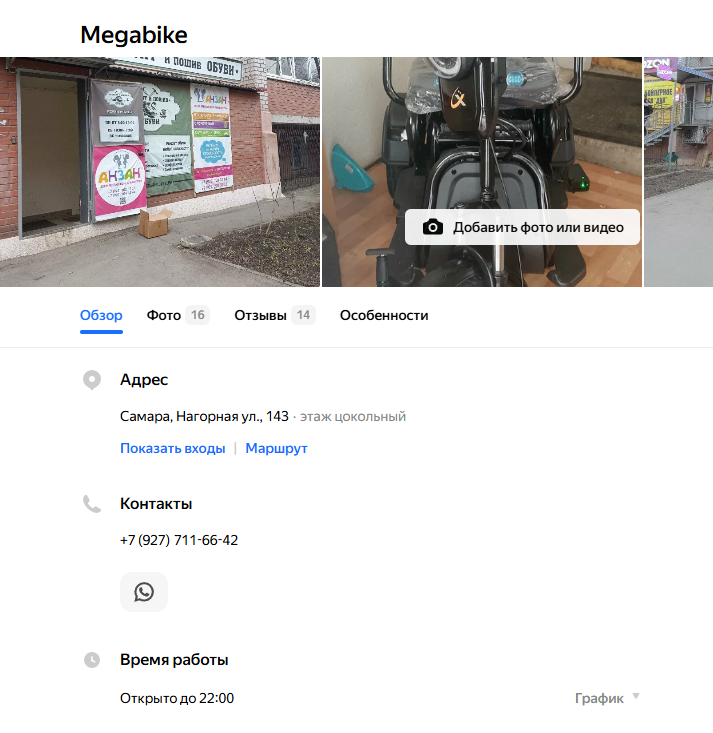Switch to the Особенности tab
Image resolution: width=713 pixels, height=733 pixels.
(384, 316)
